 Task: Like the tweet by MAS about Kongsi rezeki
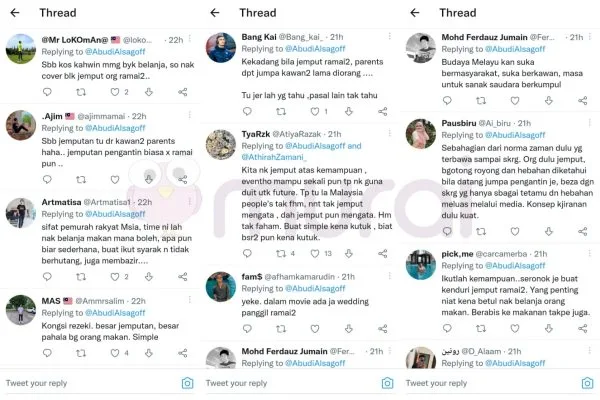point(115,353)
